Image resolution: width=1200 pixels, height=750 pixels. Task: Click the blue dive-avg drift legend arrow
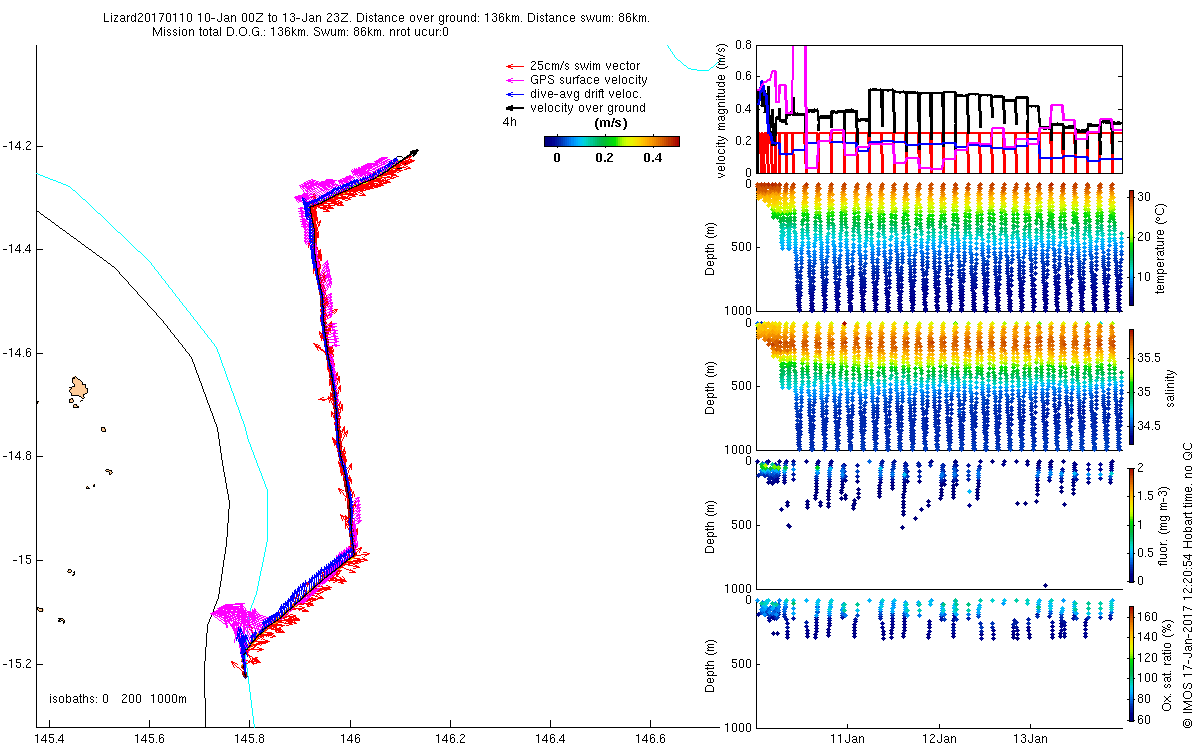point(514,94)
